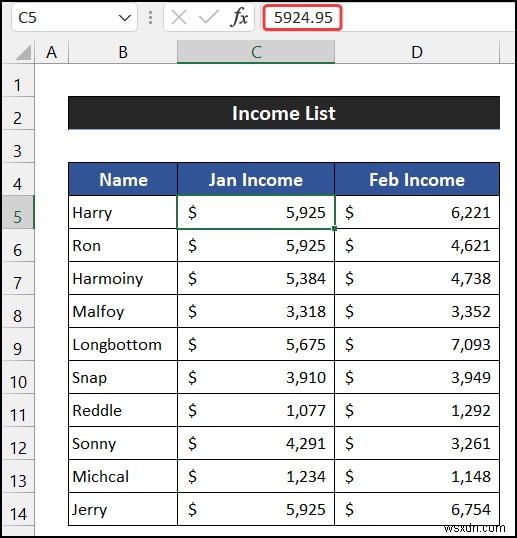The image size is (517, 538).
Task: Select the cell containing Longbottom
Action: (123, 344)
